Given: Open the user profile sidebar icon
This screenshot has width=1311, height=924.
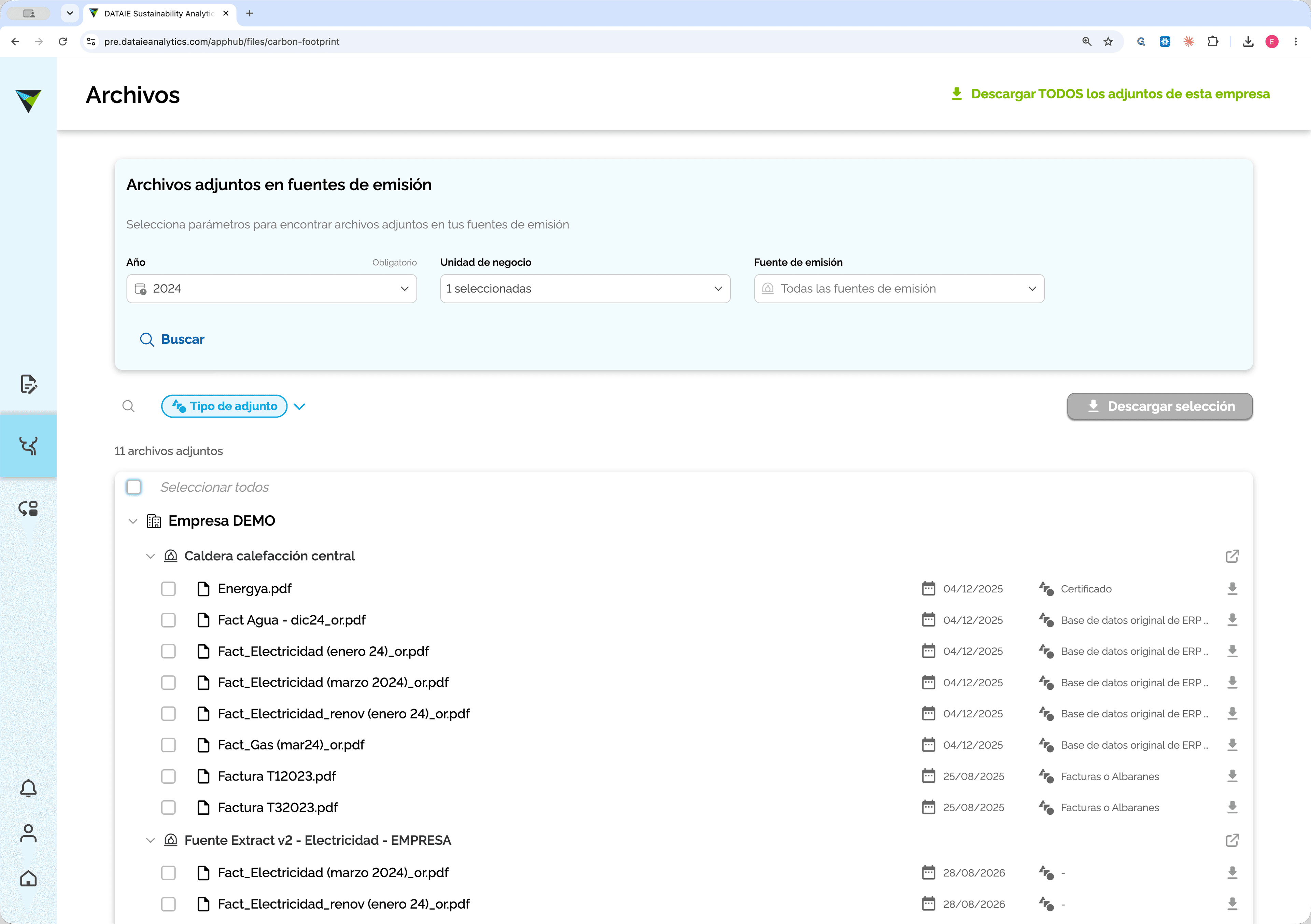Looking at the screenshot, I should click(x=28, y=833).
